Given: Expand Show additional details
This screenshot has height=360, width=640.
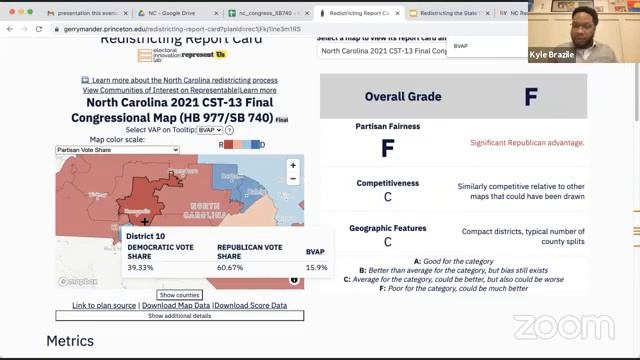Looking at the screenshot, I should (x=180, y=316).
